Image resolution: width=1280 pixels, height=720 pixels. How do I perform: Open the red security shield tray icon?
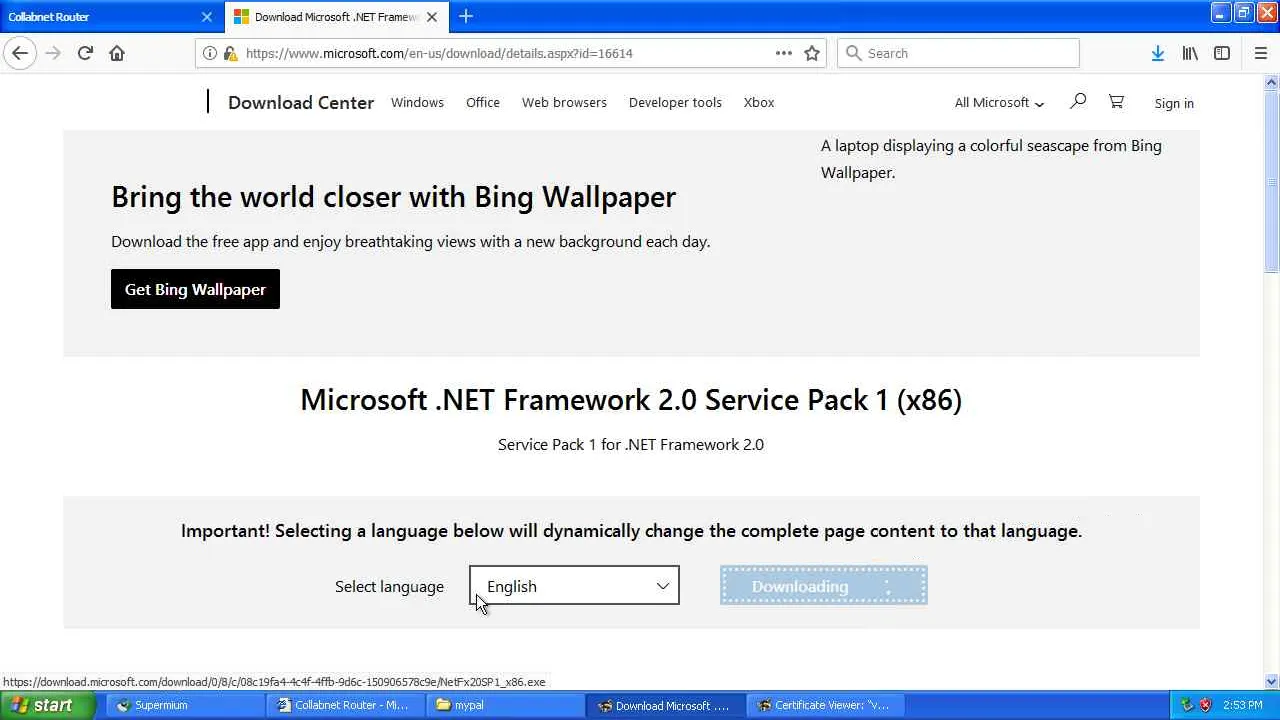(x=1205, y=705)
